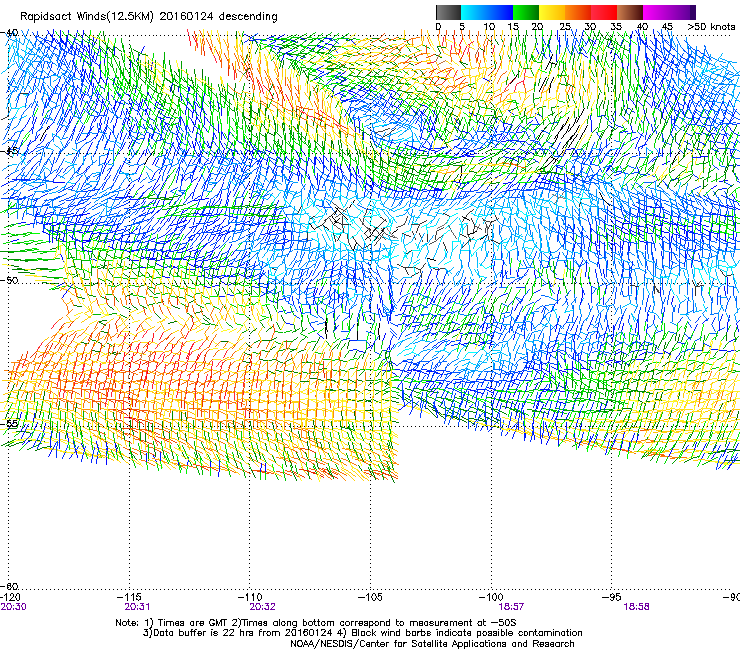Image resolution: width=740 pixels, height=650 pixels.
Task: Click the cyan 5-10 knots legend color
Action: click(x=474, y=12)
